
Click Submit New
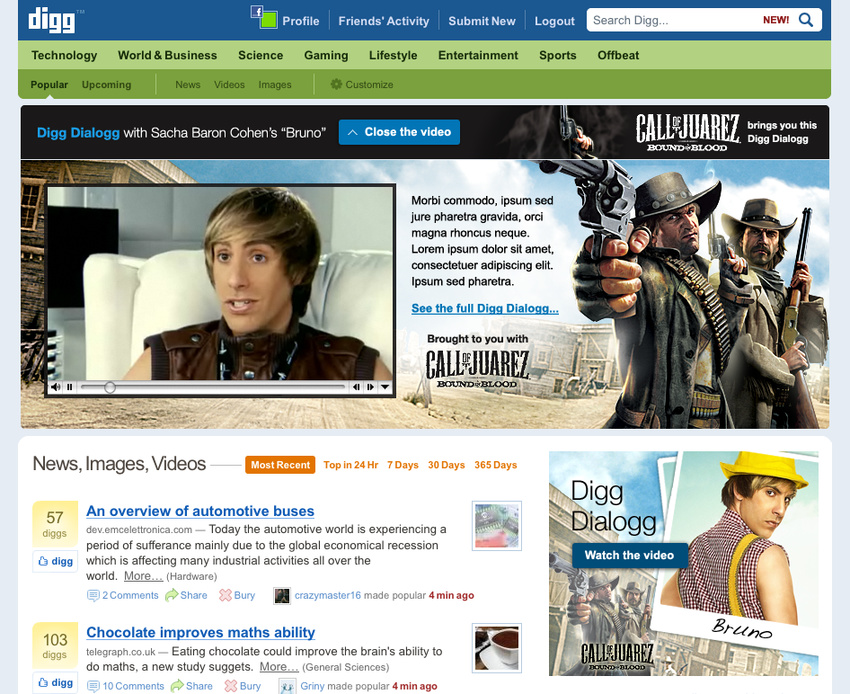(482, 21)
